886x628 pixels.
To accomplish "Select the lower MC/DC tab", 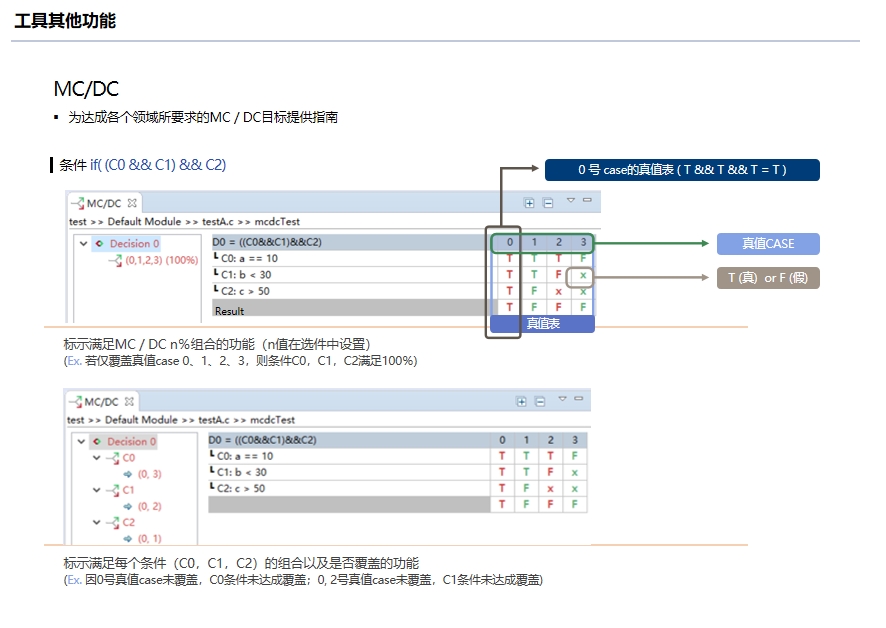I will [x=101, y=402].
